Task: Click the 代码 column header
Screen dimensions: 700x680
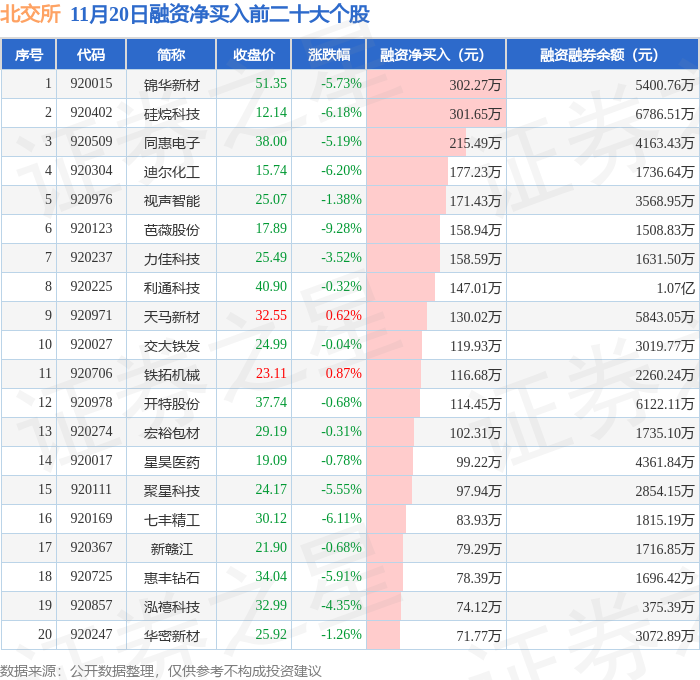Action: pos(91,54)
